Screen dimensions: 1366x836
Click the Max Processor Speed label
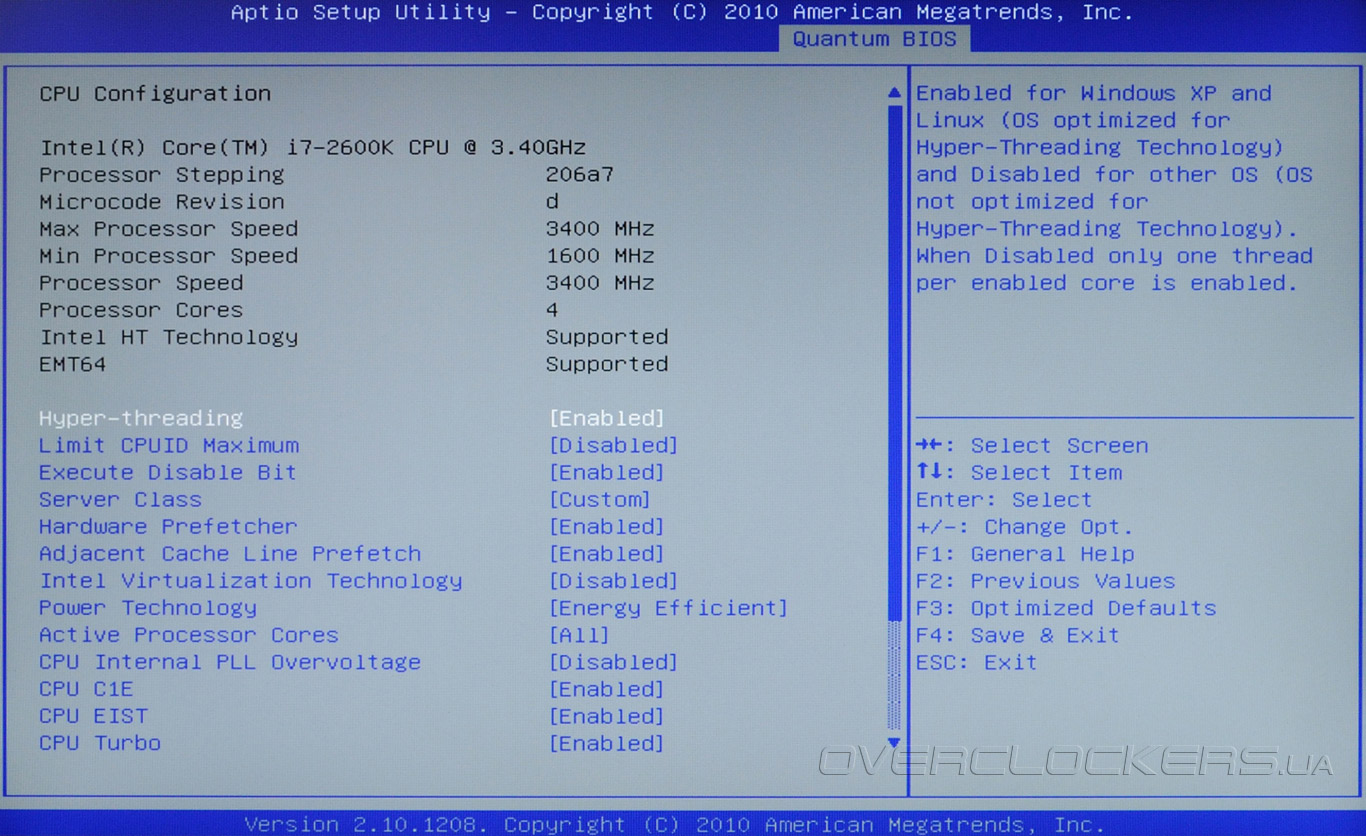point(168,228)
